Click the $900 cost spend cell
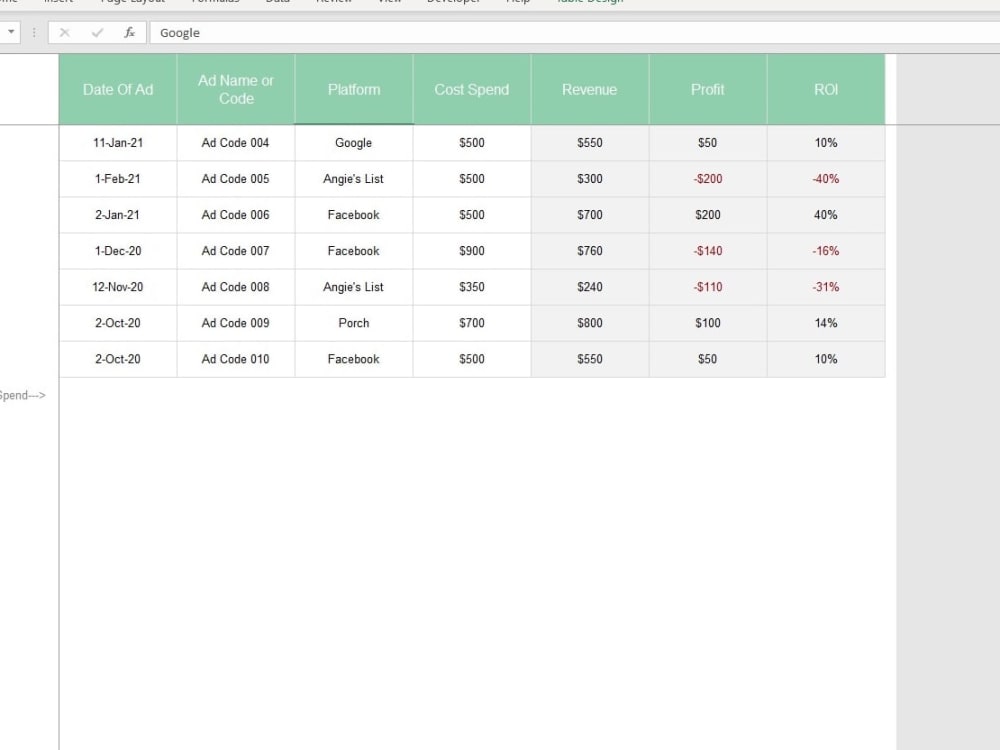This screenshot has height=750, width=1000. 472,251
